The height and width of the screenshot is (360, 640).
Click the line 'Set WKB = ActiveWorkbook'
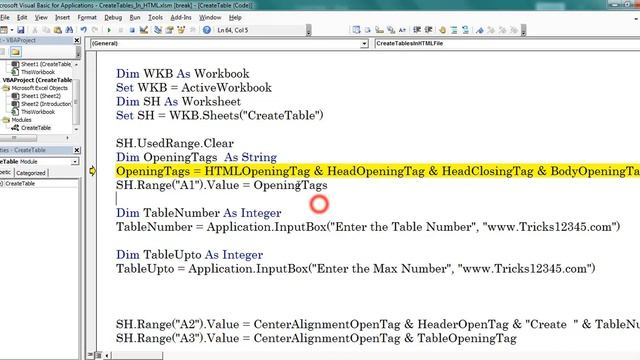coord(193,87)
